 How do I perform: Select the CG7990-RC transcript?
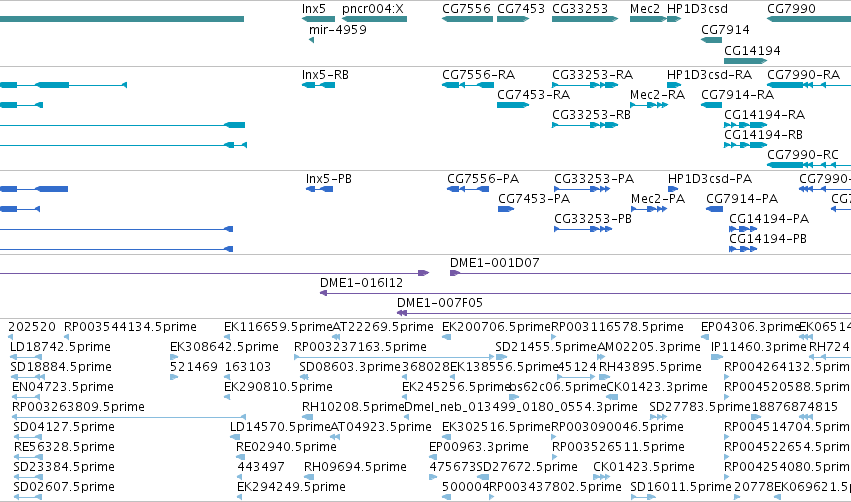coord(809,164)
